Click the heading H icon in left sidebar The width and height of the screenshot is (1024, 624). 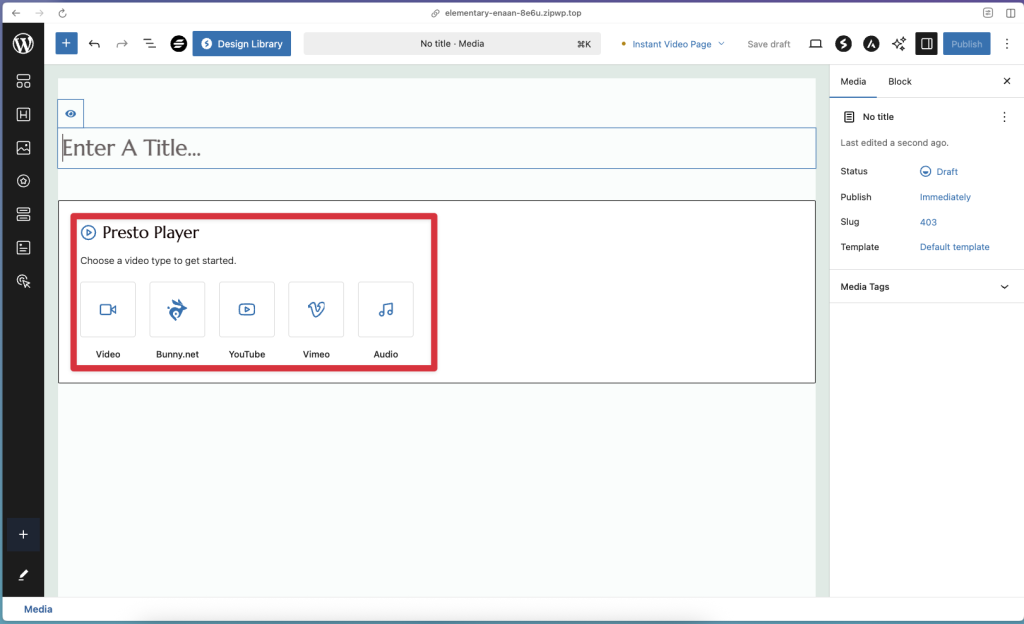pyautogui.click(x=24, y=114)
